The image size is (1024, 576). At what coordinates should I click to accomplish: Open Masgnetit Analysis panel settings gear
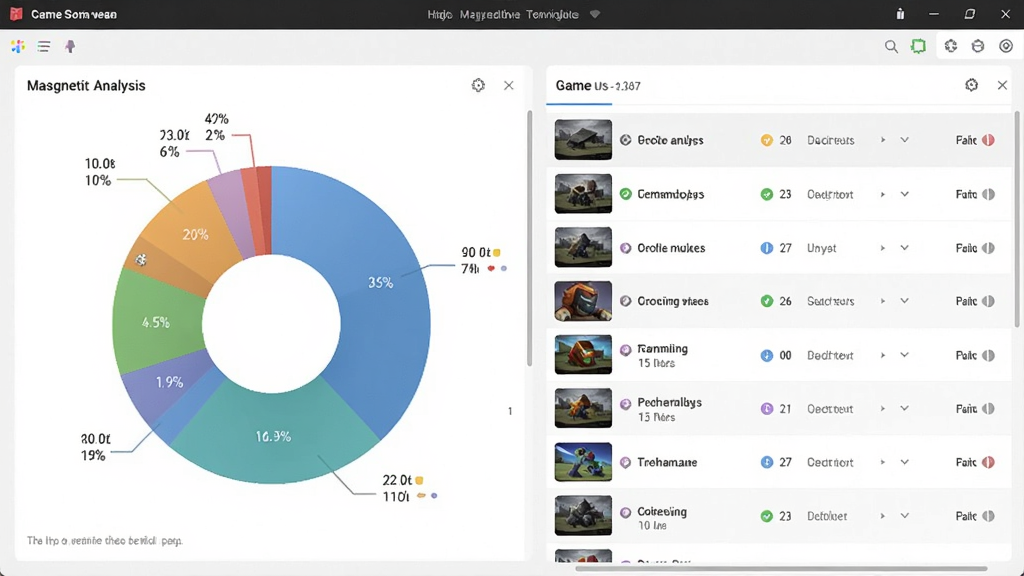[x=478, y=86]
